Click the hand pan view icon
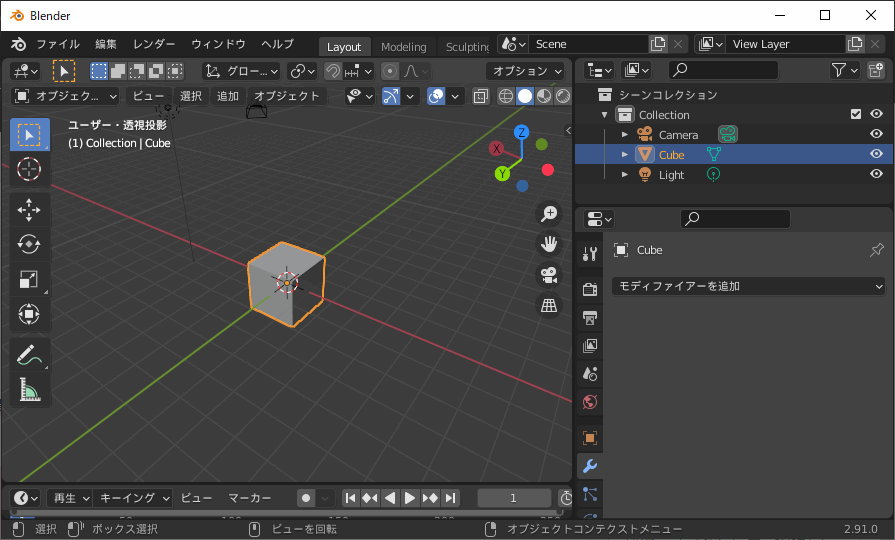Viewport: 895px width, 540px height. pyautogui.click(x=549, y=244)
